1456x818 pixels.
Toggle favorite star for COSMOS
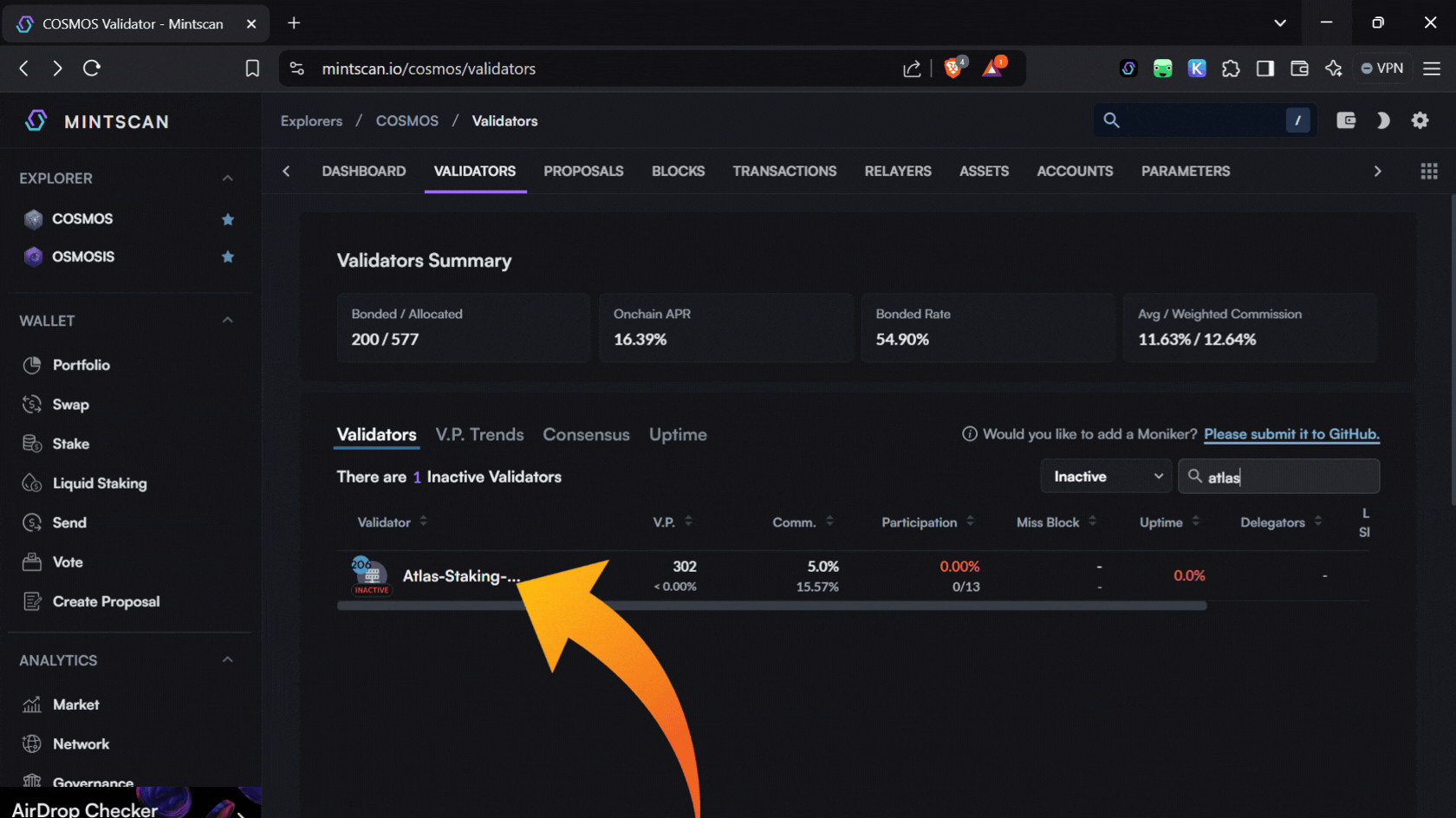(x=228, y=219)
